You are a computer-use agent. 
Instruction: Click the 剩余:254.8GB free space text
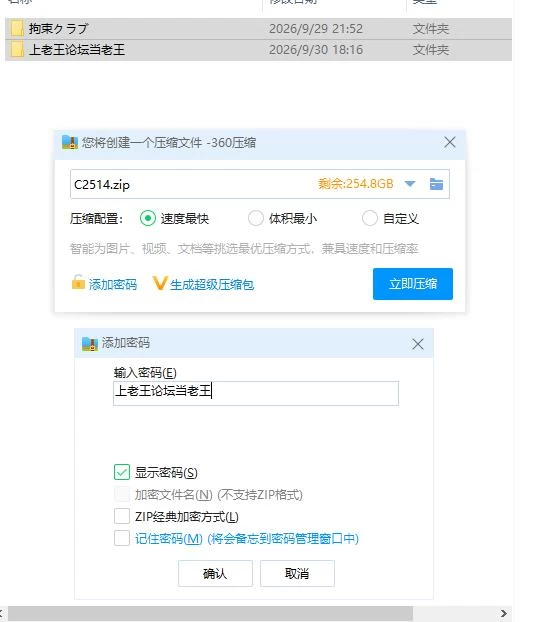356,184
